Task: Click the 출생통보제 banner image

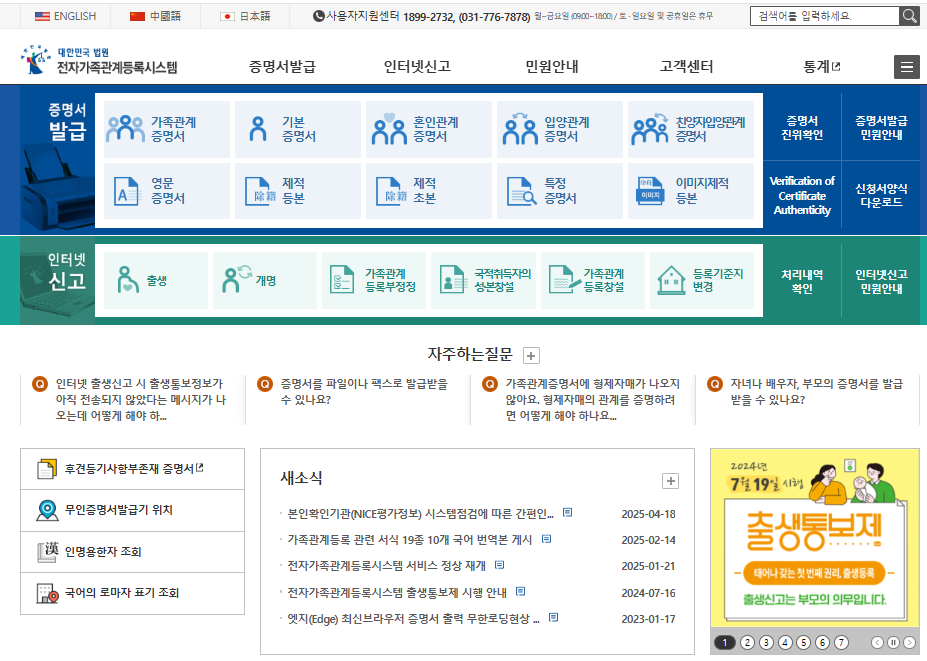Action: click(x=815, y=537)
